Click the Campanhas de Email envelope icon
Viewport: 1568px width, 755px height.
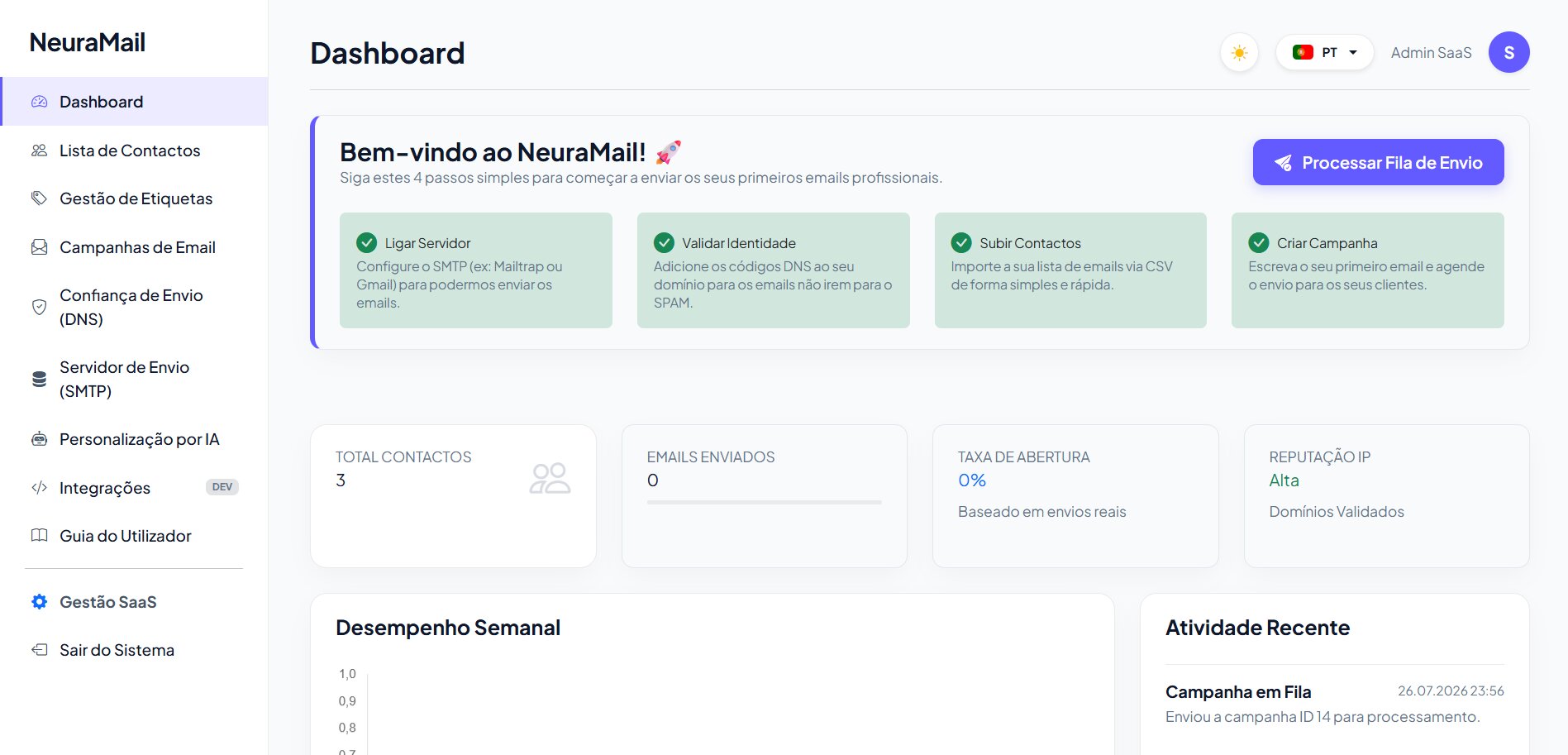[x=39, y=247]
